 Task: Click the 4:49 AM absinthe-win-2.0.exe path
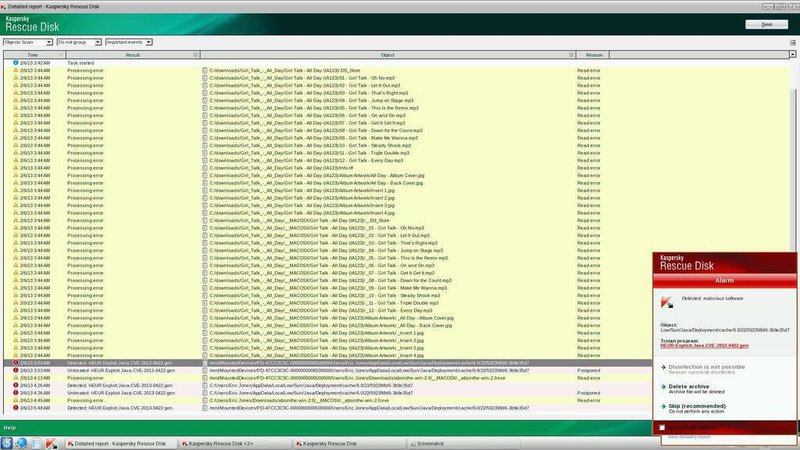click(299, 400)
